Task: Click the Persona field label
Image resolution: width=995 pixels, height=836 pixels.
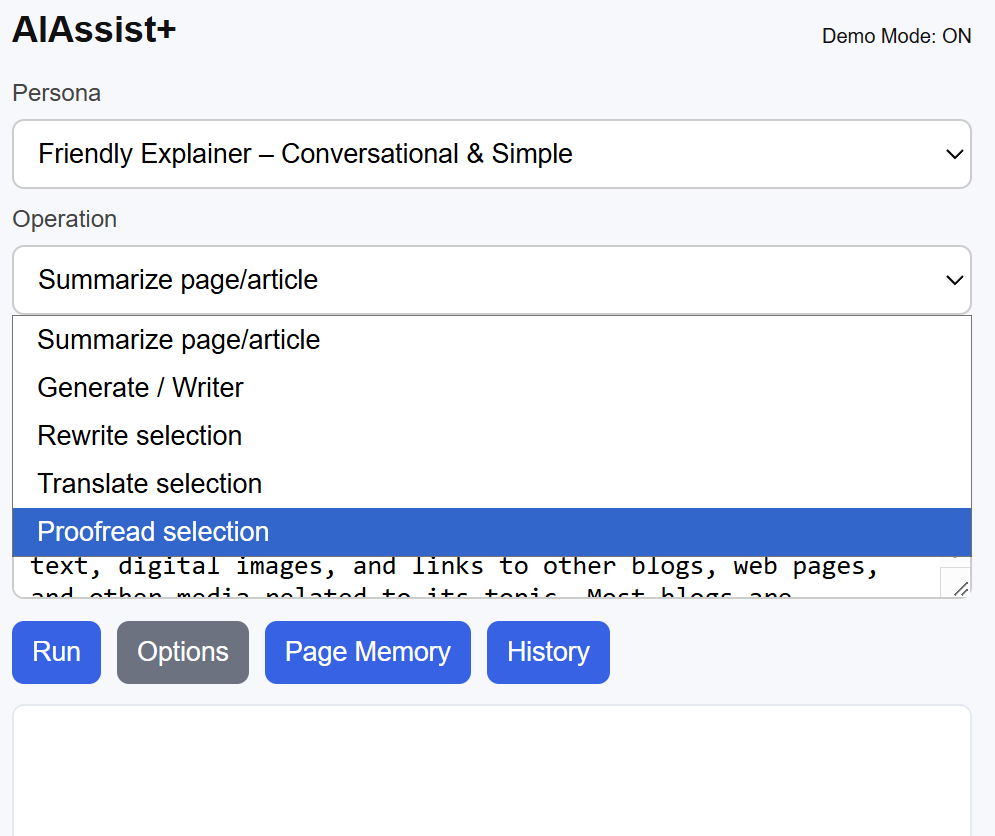Action: coord(56,93)
